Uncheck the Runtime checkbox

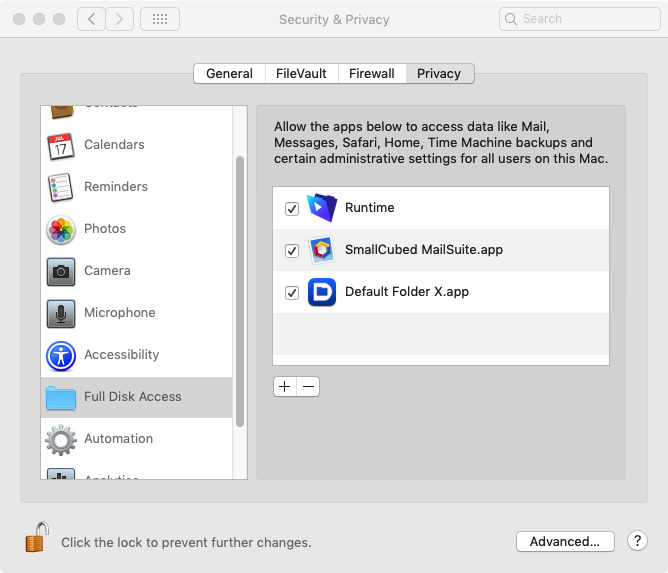(x=292, y=209)
